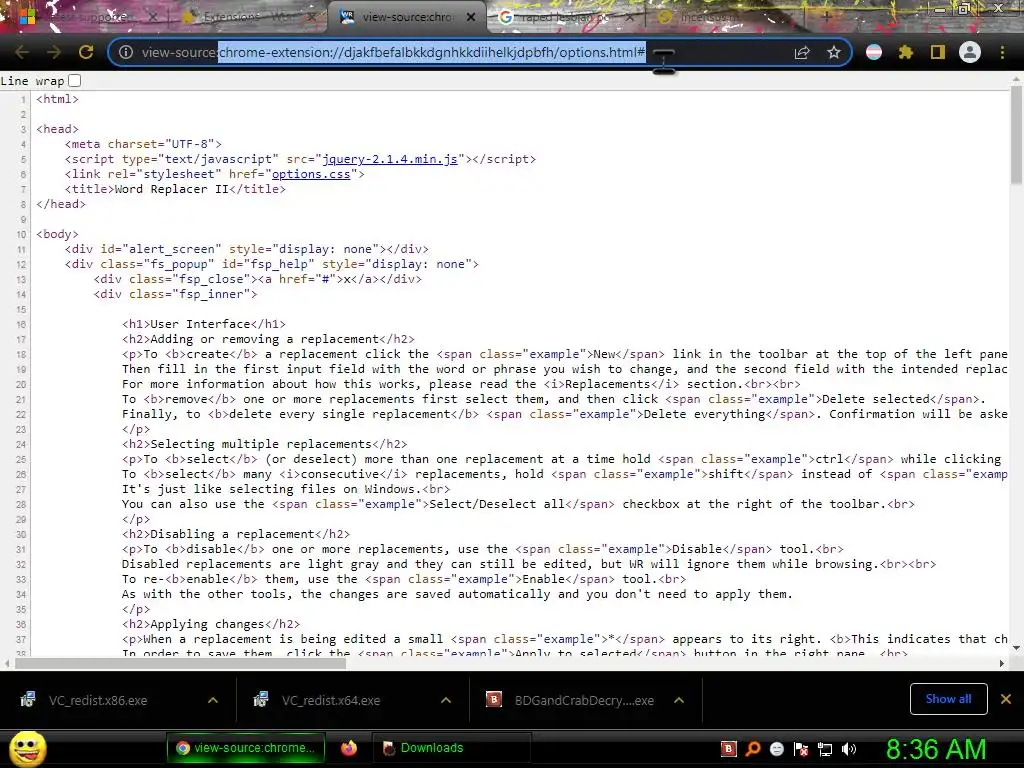The height and width of the screenshot is (768, 1024).
Task: Toggle the browser side panel icon
Action: click(938, 52)
